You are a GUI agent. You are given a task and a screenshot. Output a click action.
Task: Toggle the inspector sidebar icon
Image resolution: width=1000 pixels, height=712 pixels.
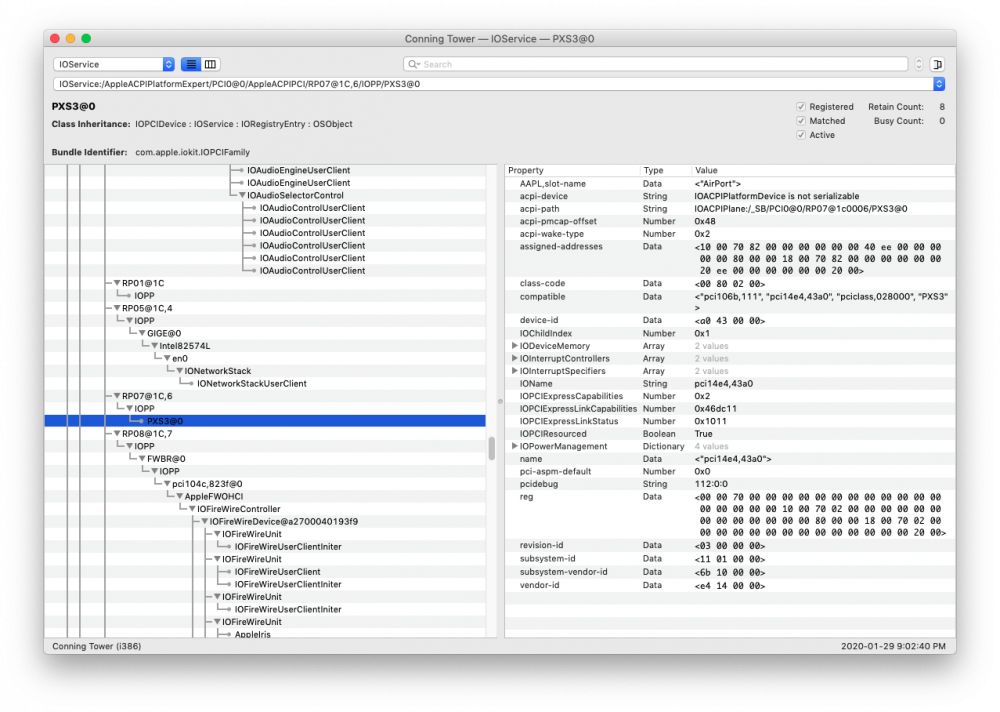[x=938, y=64]
